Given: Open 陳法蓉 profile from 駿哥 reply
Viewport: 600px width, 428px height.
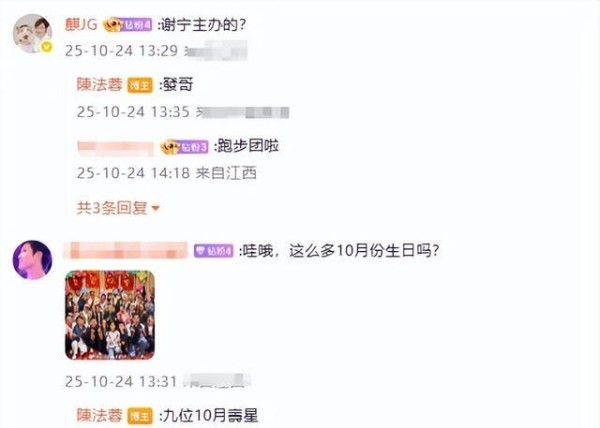Looking at the screenshot, I should (99, 85).
